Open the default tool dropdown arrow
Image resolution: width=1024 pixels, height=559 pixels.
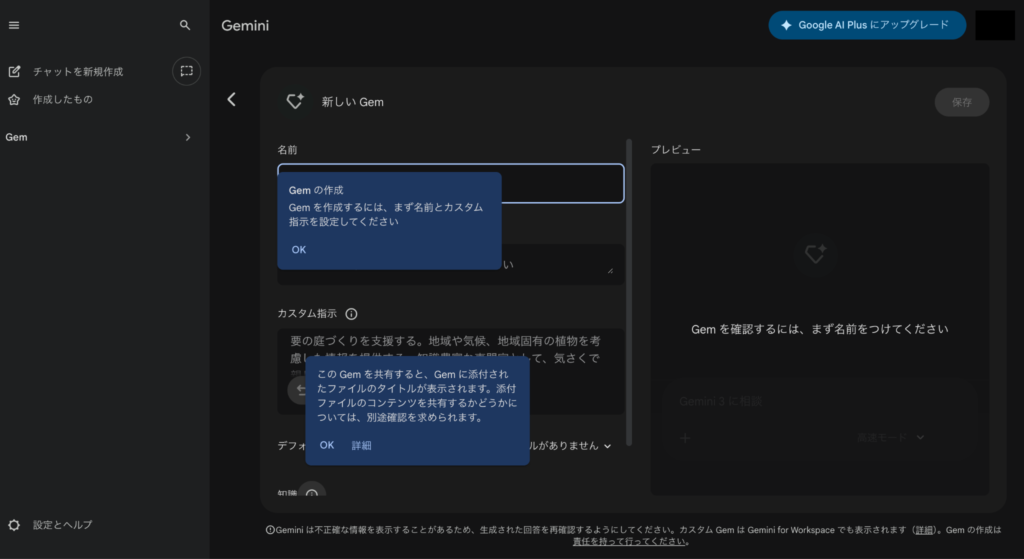point(607,446)
